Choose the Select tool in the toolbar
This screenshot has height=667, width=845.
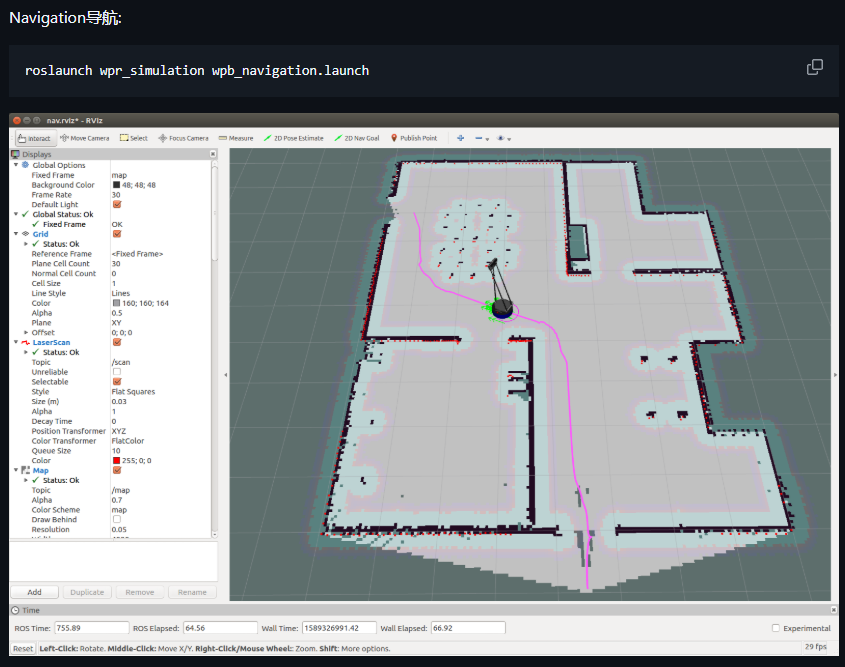point(134,138)
